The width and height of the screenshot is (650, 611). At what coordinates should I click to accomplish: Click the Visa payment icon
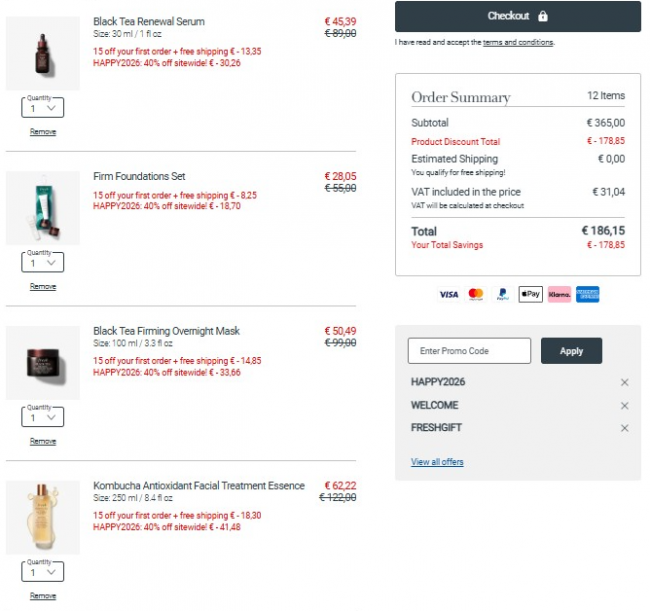[x=448, y=294]
